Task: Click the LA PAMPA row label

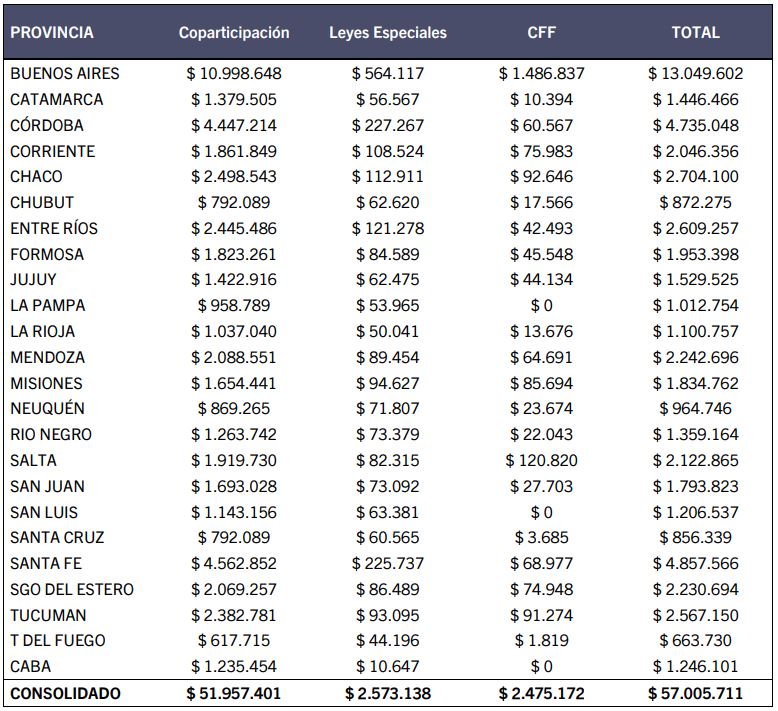Action: [x=48, y=305]
